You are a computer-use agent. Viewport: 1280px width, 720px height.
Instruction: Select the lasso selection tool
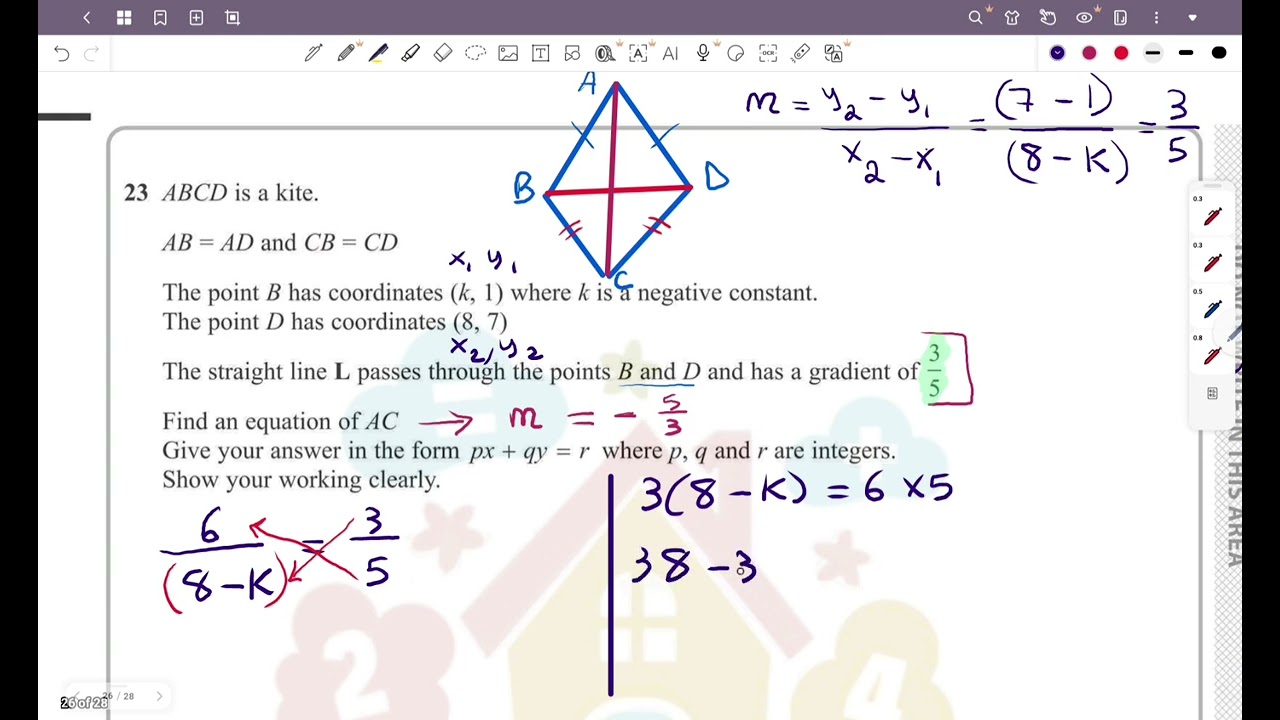pyautogui.click(x=475, y=53)
